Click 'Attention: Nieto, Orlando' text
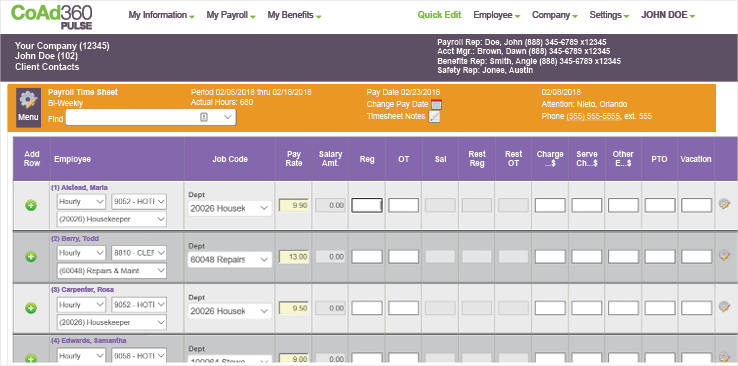This screenshot has height=366, width=738. point(585,104)
